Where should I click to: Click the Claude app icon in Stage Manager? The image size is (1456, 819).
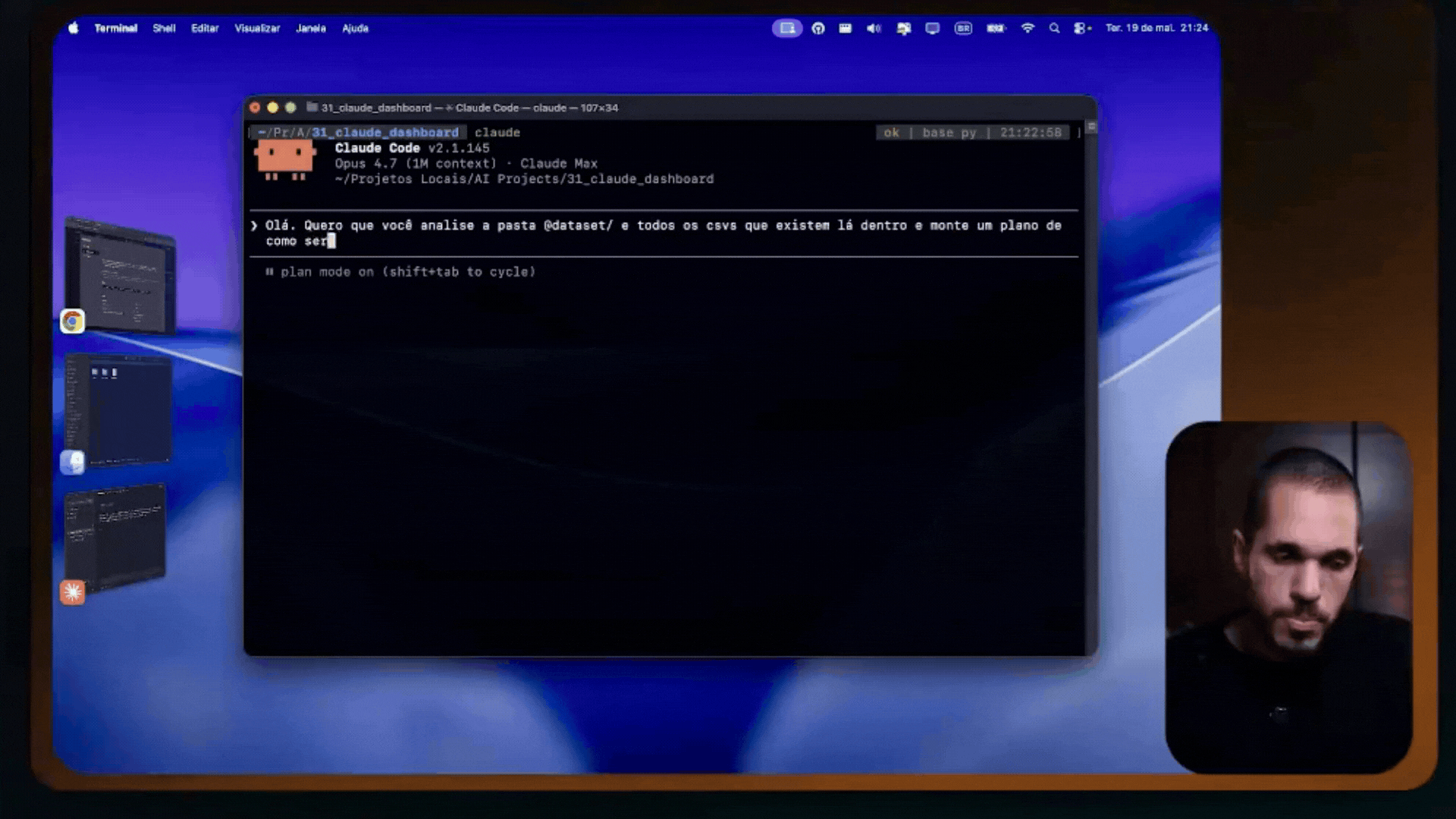73,592
